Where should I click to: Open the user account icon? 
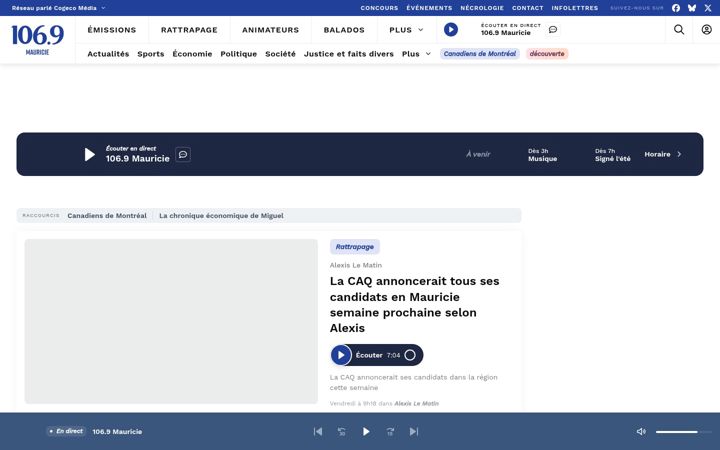[706, 29]
